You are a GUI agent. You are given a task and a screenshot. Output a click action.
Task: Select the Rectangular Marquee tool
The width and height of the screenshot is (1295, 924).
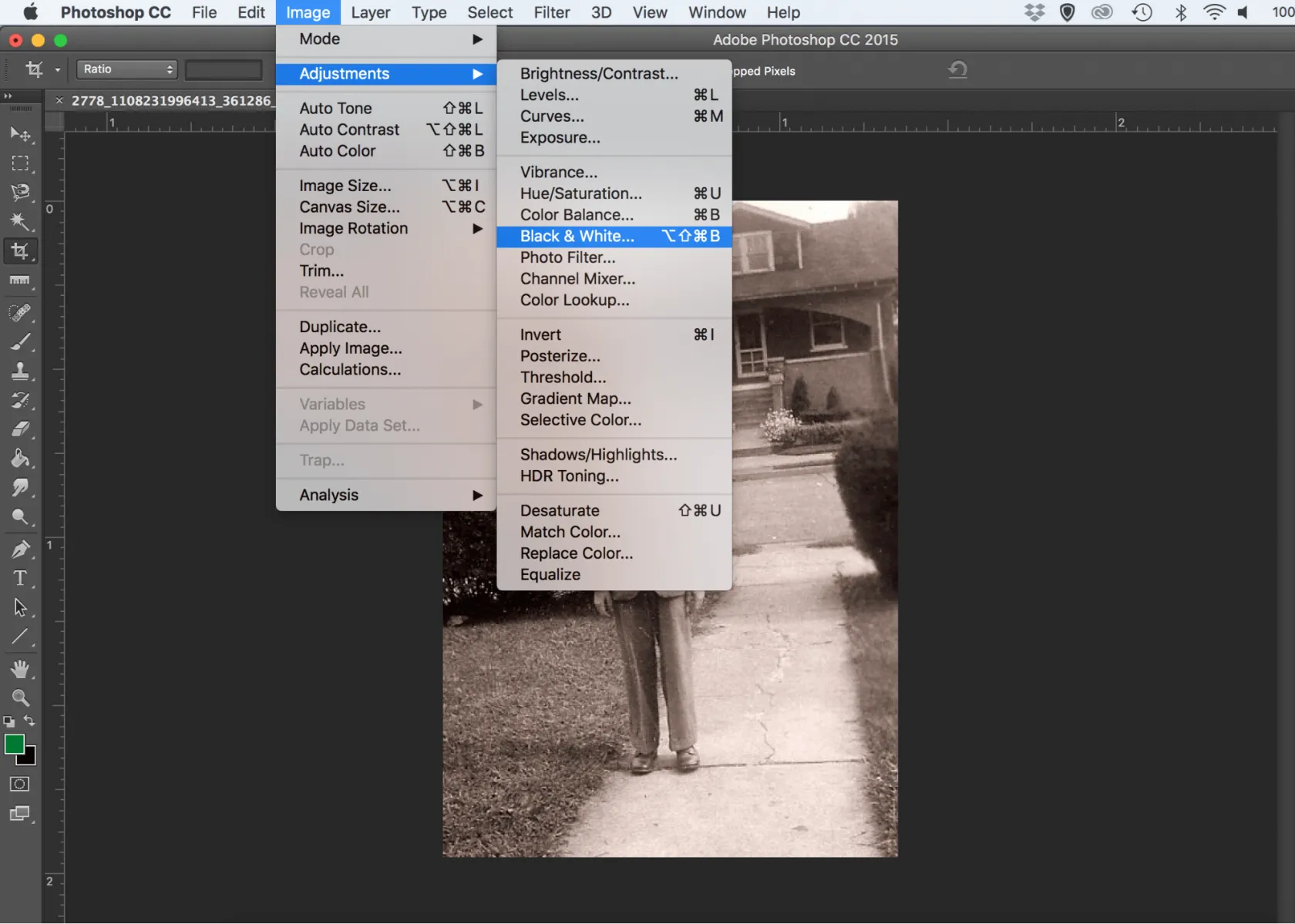(x=20, y=163)
